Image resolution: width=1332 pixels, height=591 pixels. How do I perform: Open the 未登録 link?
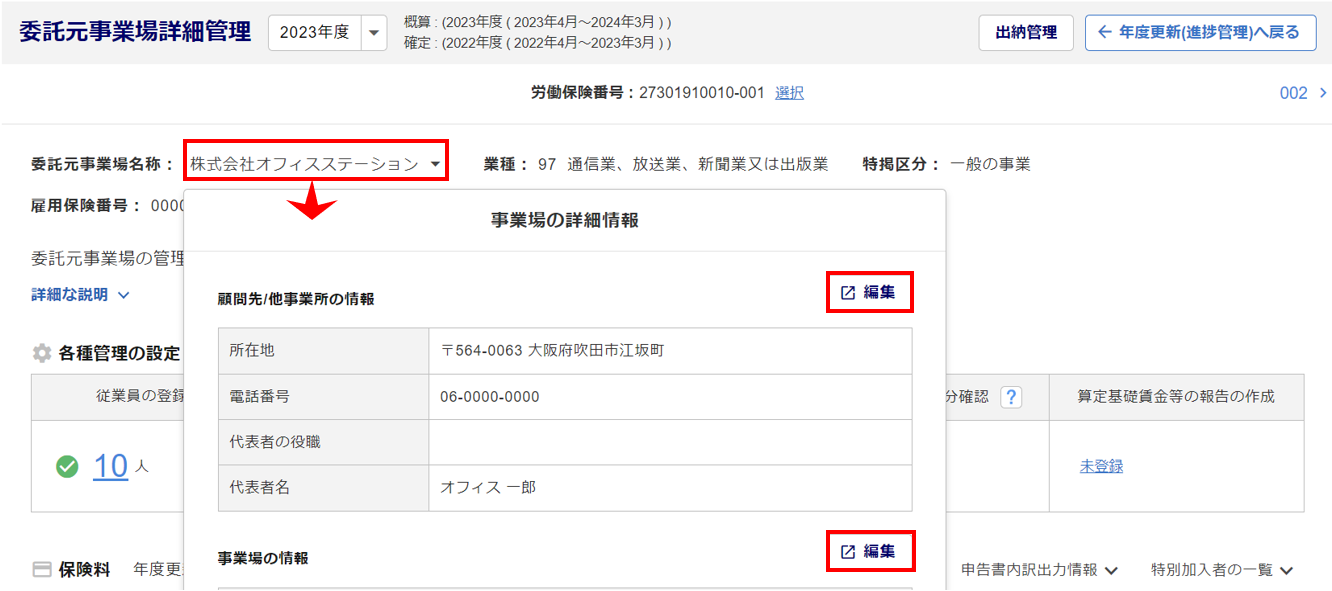(x=1101, y=466)
